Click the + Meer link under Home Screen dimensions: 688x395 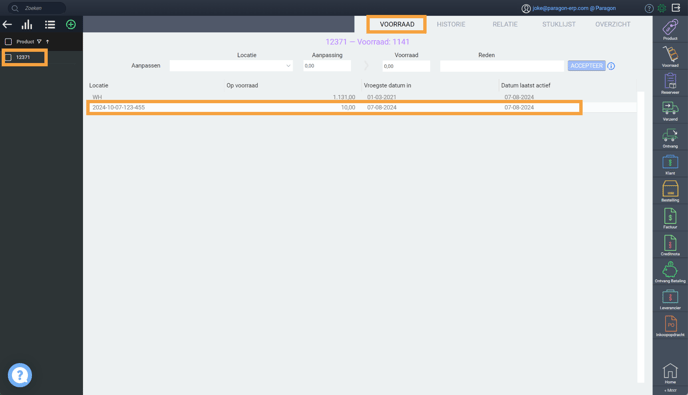pyautogui.click(x=670, y=390)
